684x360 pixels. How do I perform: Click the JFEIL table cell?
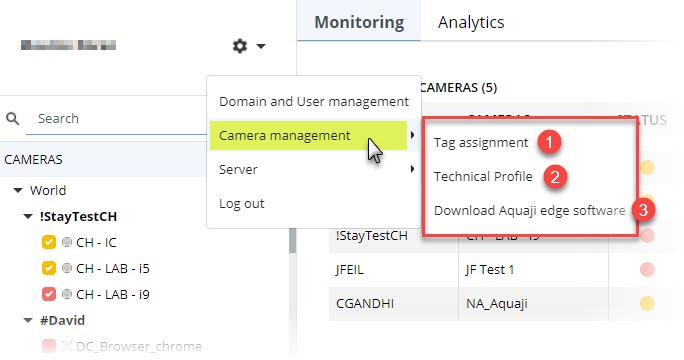click(393, 270)
